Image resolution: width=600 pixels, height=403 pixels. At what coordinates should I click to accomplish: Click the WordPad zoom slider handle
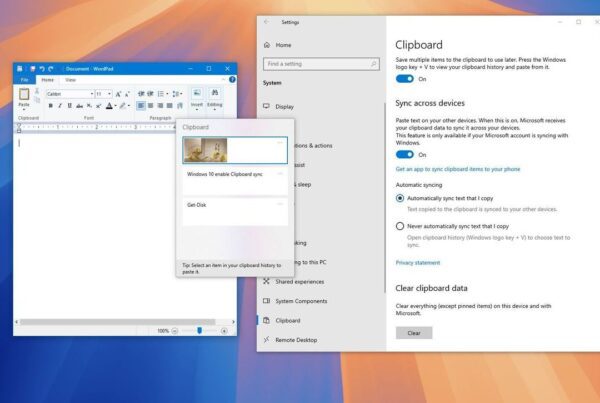point(199,330)
